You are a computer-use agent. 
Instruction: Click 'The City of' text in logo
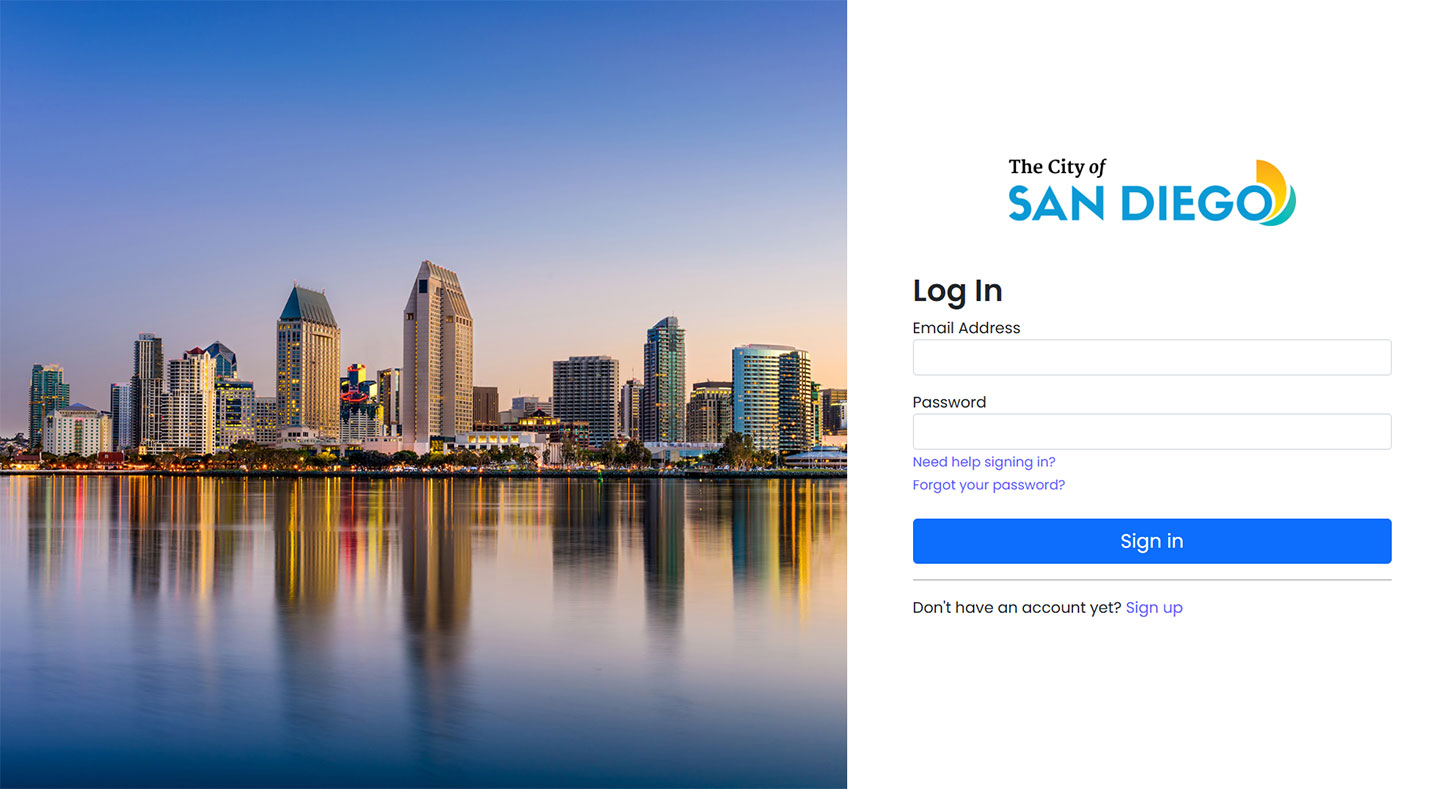pyautogui.click(x=1057, y=167)
